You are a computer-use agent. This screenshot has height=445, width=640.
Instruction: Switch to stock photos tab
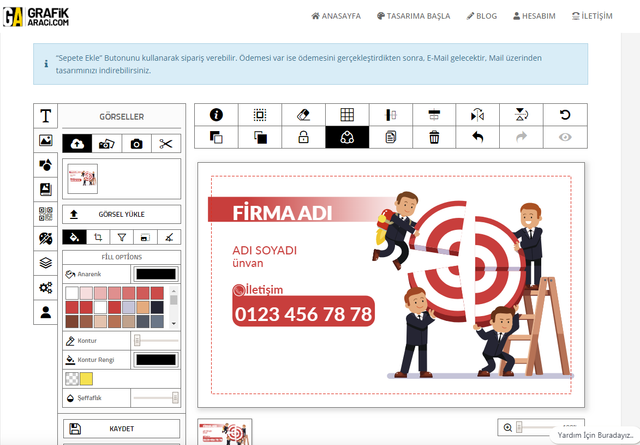(x=107, y=144)
